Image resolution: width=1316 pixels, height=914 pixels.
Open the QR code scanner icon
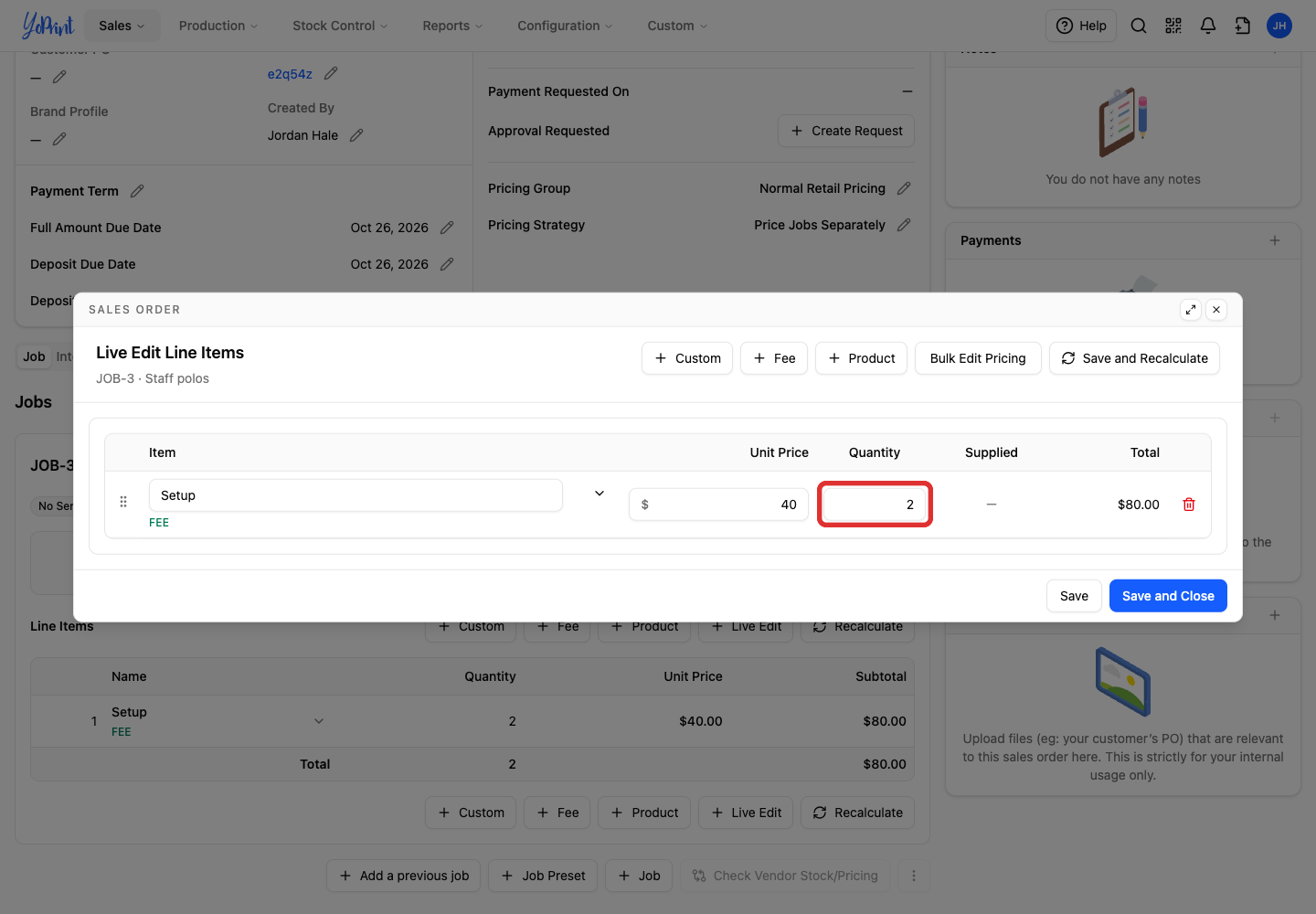(x=1173, y=26)
